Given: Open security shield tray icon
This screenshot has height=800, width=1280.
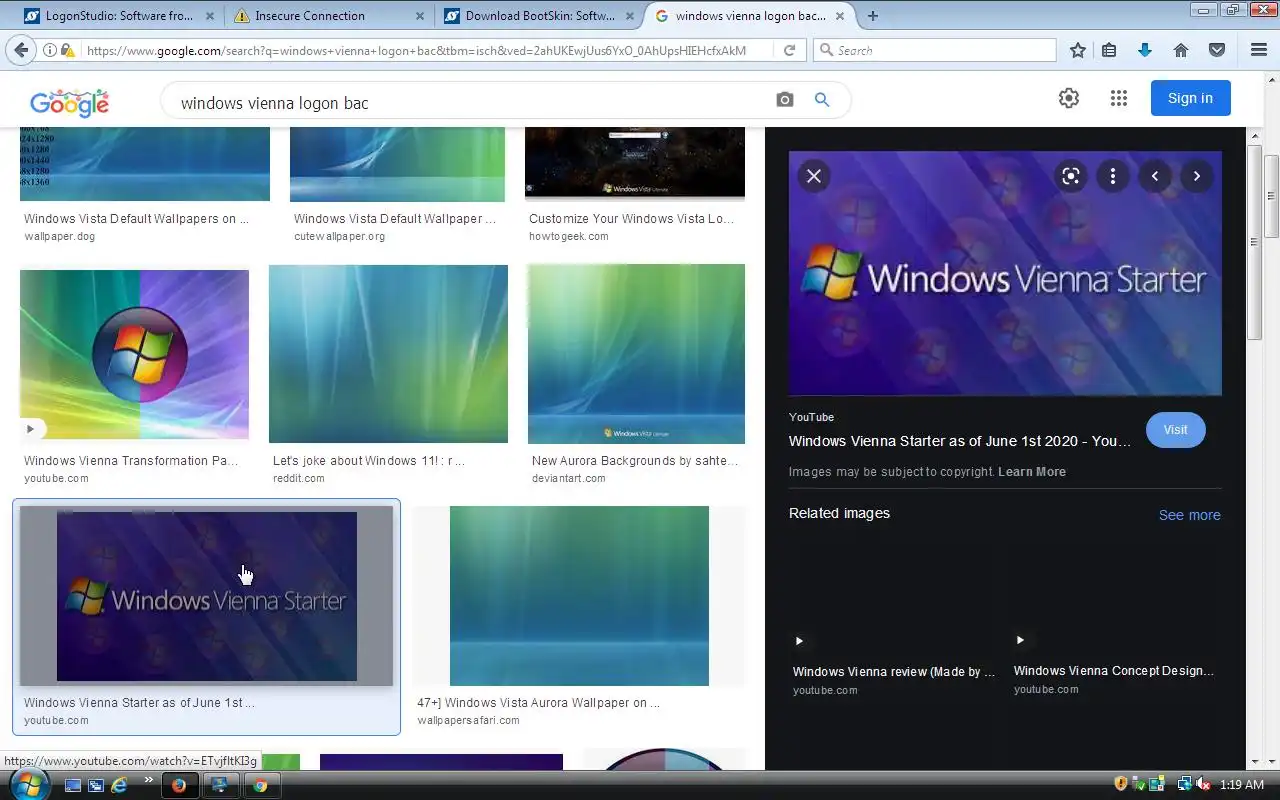Looking at the screenshot, I should (x=1121, y=785).
